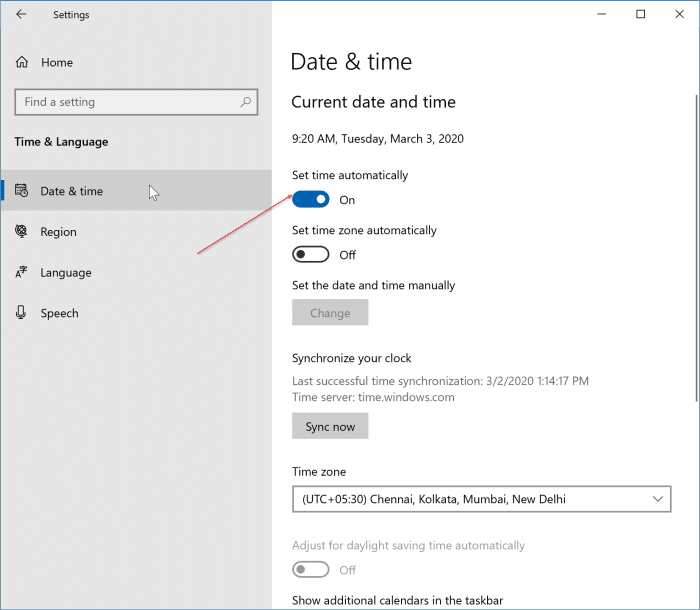The image size is (700, 610).
Task: Click the Settings window title text
Action: tap(71, 15)
